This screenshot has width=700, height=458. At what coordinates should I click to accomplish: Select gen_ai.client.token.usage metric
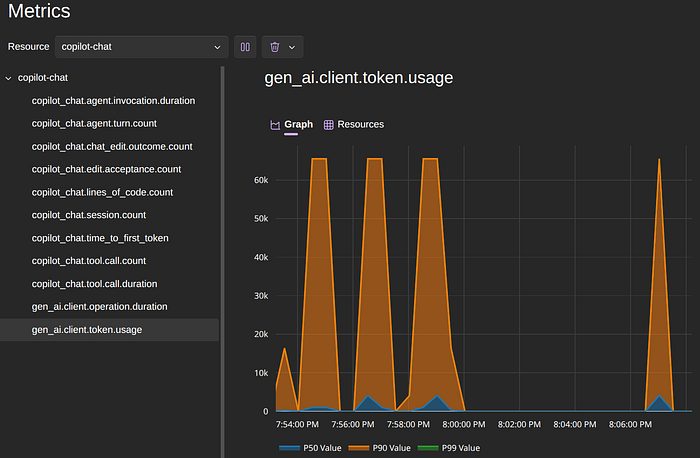pyautogui.click(x=109, y=330)
